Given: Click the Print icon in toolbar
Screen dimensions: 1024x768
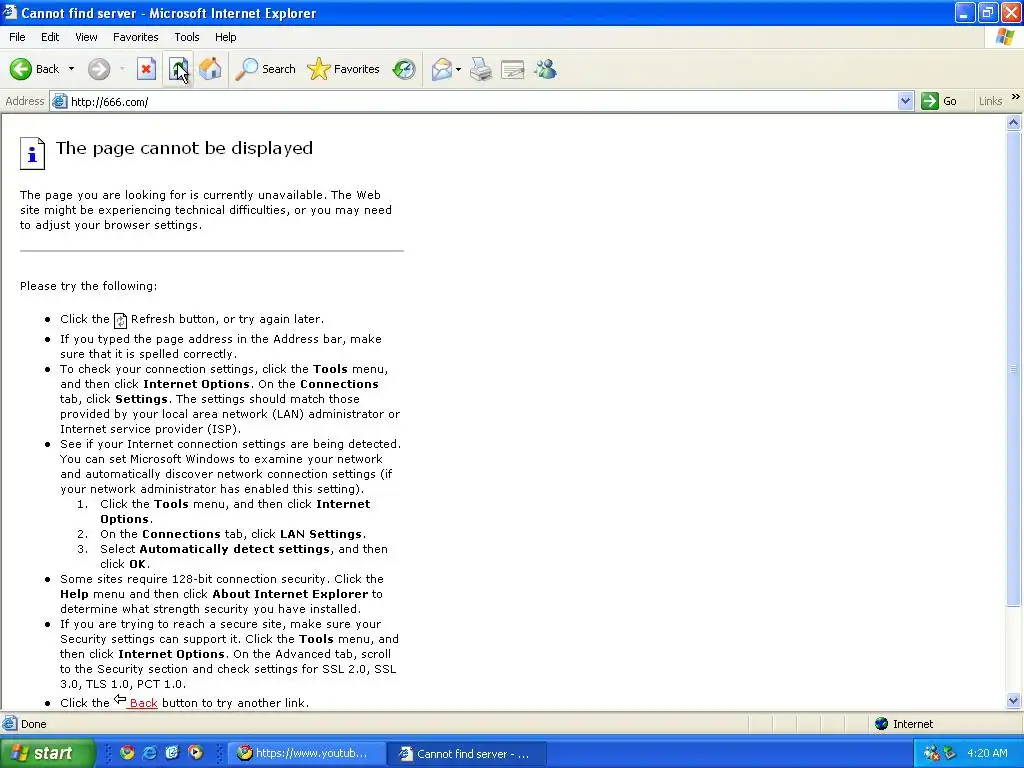Looking at the screenshot, I should point(481,69).
